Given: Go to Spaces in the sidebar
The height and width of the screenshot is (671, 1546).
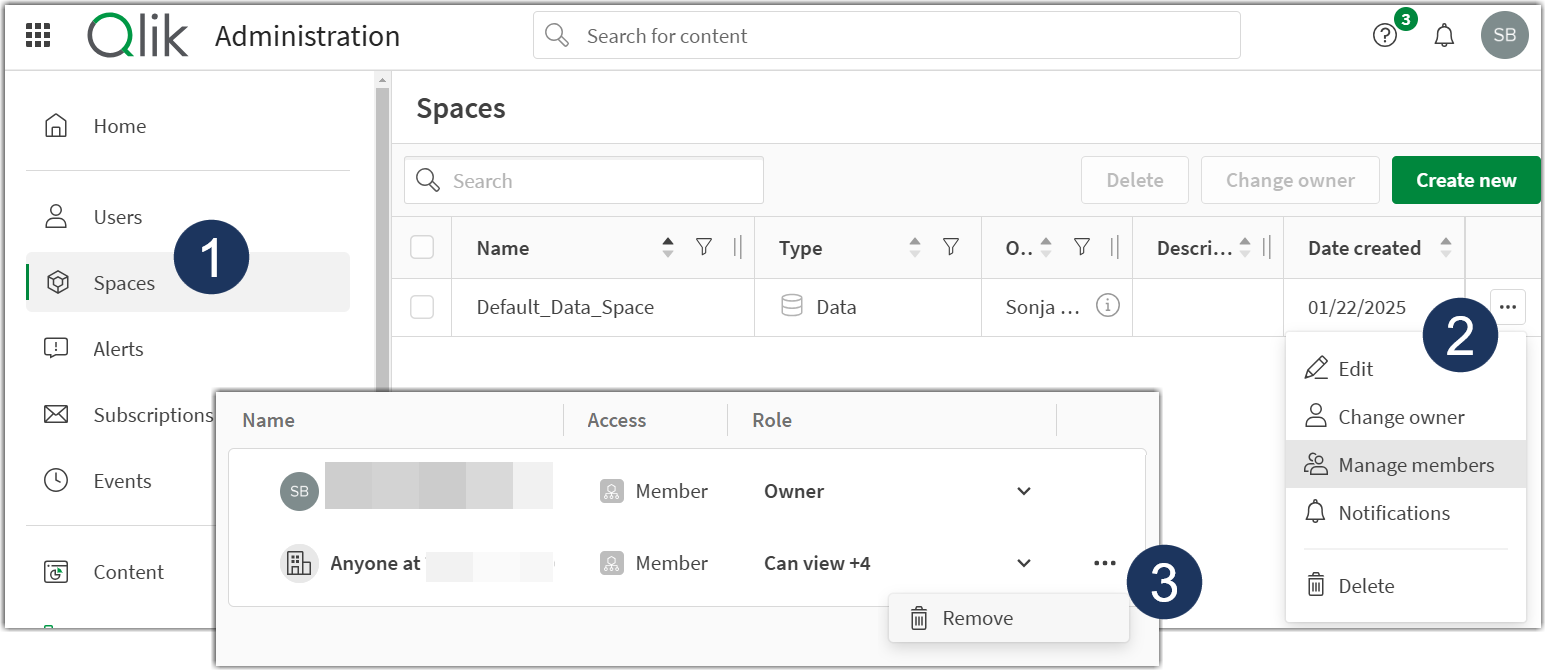Looking at the screenshot, I should click(188, 283).
